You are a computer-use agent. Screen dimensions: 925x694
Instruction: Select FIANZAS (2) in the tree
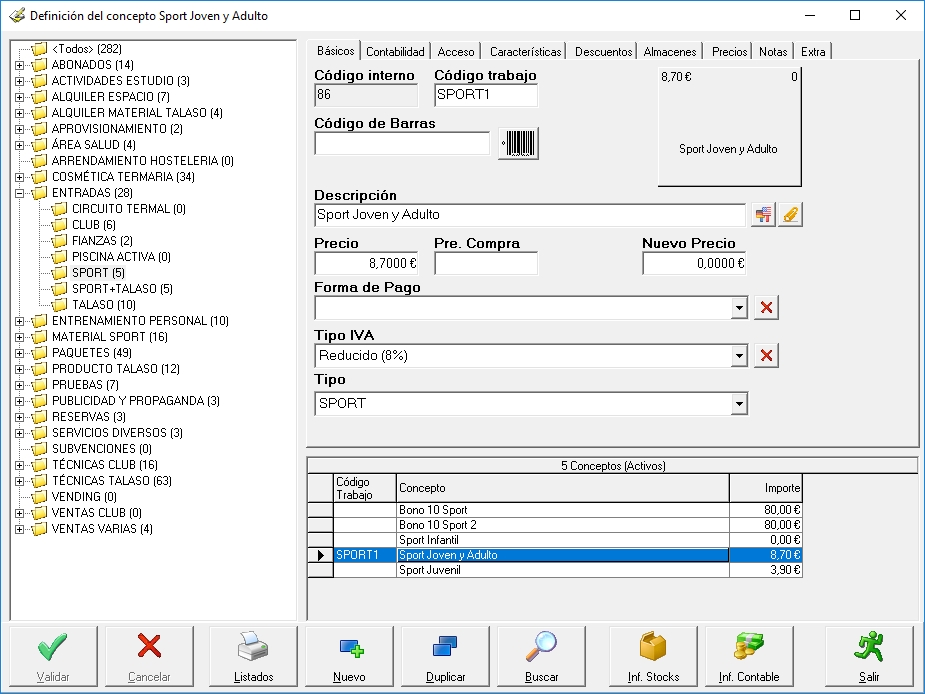(102, 241)
